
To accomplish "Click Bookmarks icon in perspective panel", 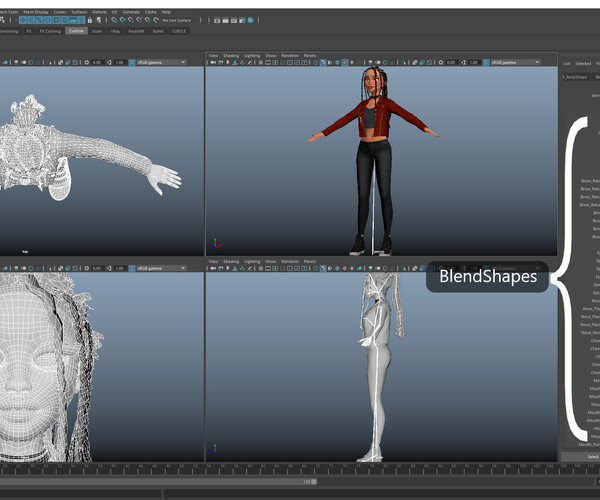I will pyautogui.click(x=227, y=62).
